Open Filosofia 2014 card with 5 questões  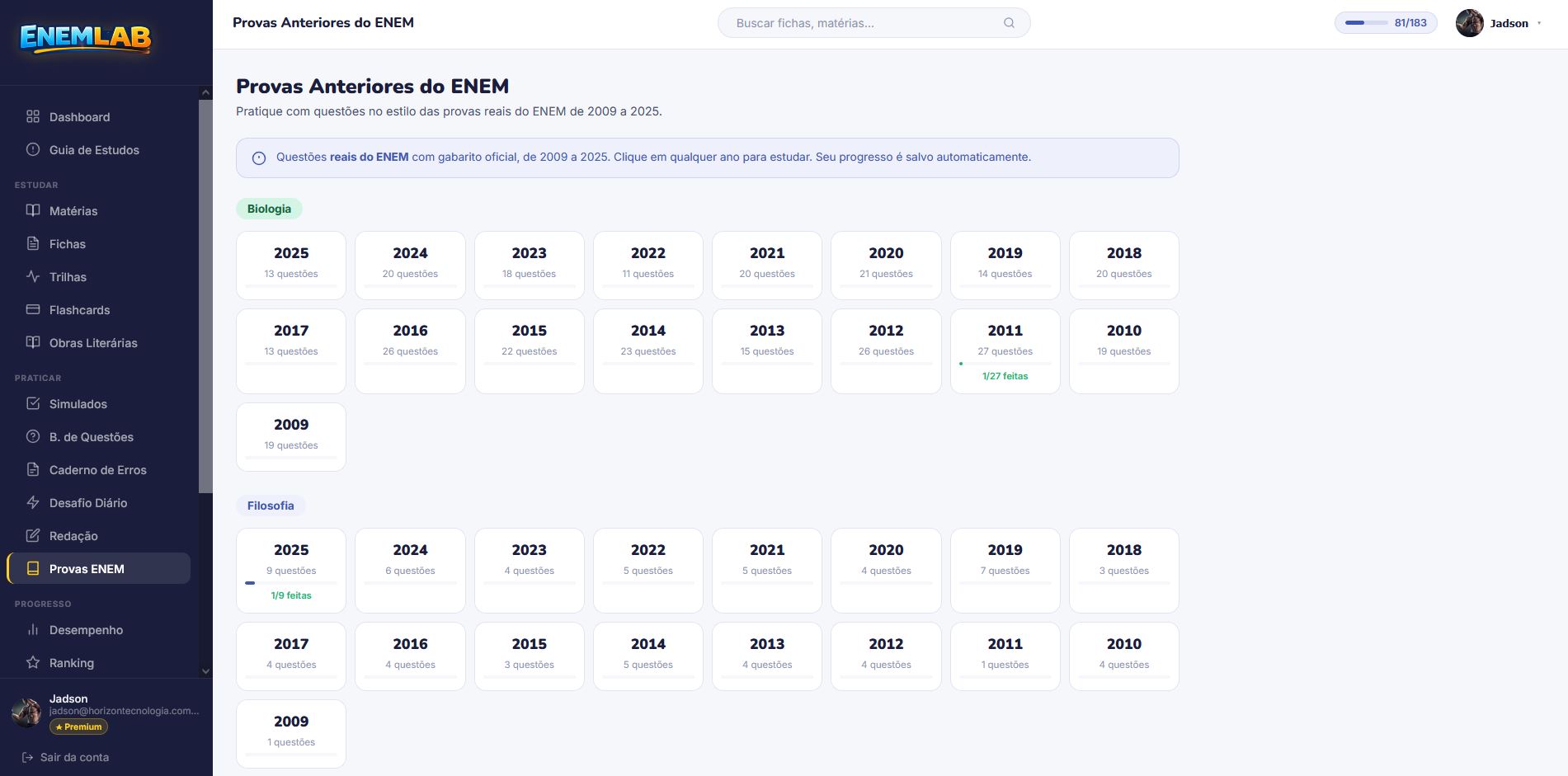point(648,656)
